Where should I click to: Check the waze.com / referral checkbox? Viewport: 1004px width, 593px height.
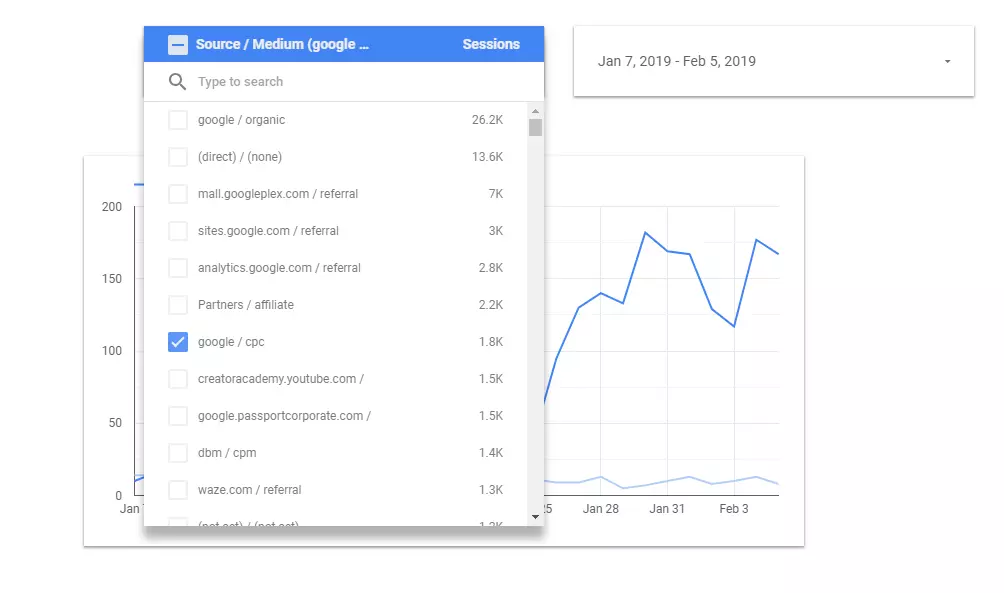(178, 490)
